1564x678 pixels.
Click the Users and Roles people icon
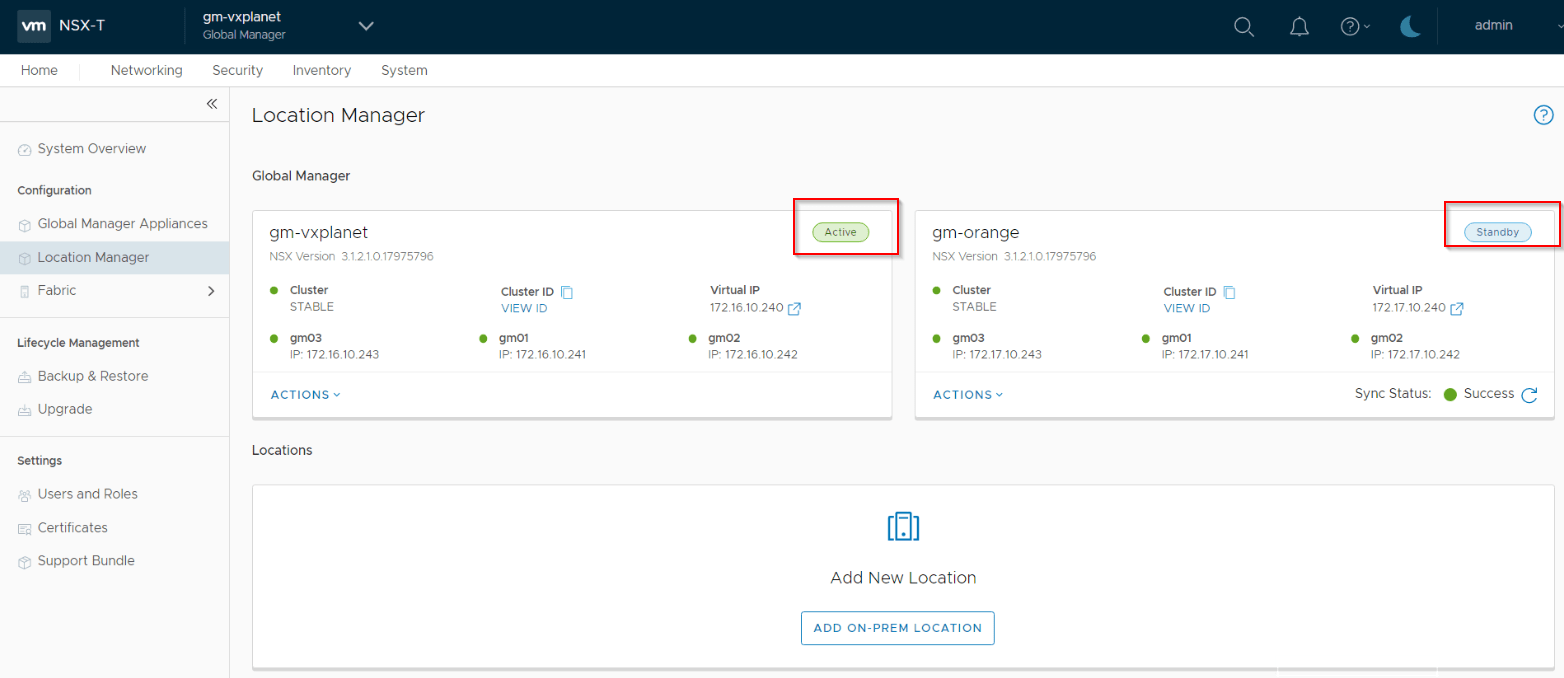pyautogui.click(x=25, y=496)
